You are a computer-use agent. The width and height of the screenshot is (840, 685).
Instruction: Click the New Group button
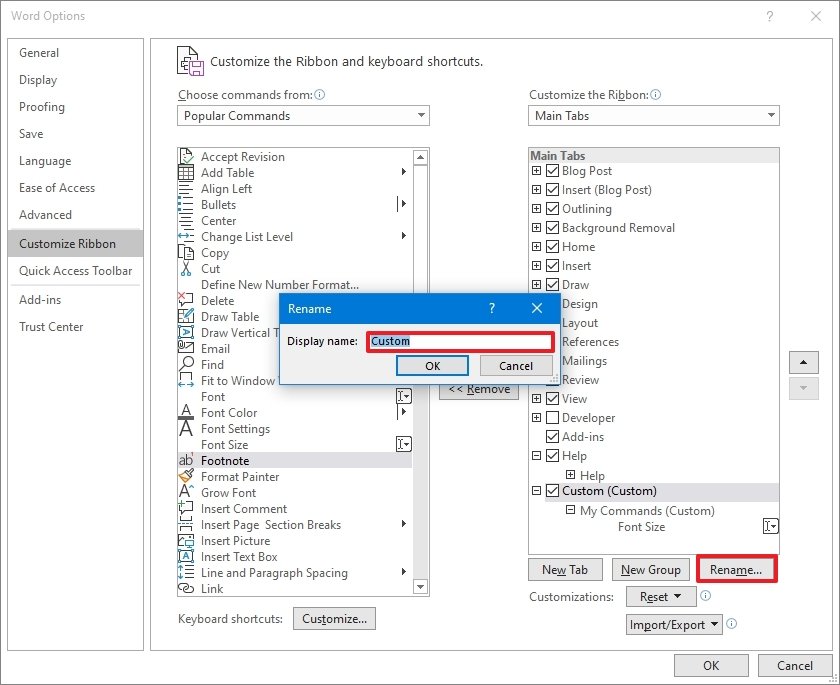point(651,570)
